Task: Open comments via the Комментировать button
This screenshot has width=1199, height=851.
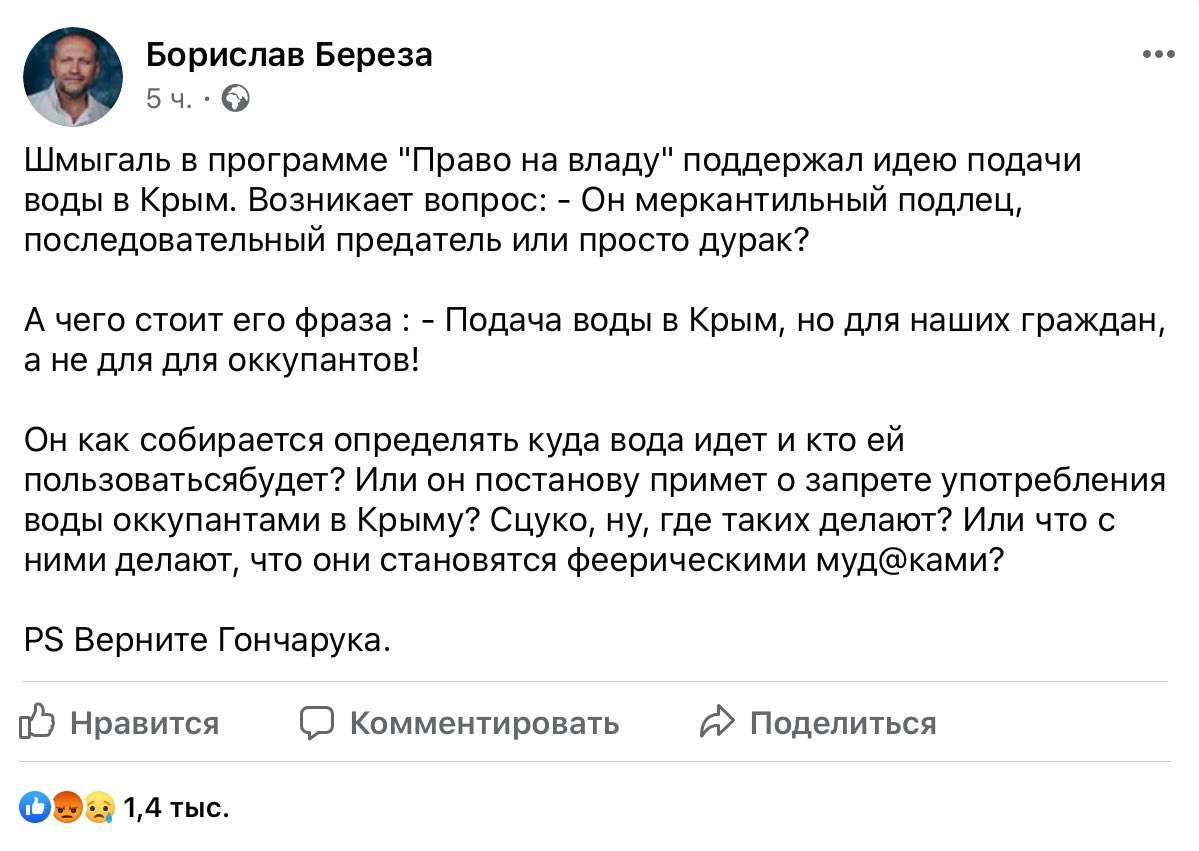Action: [459, 723]
